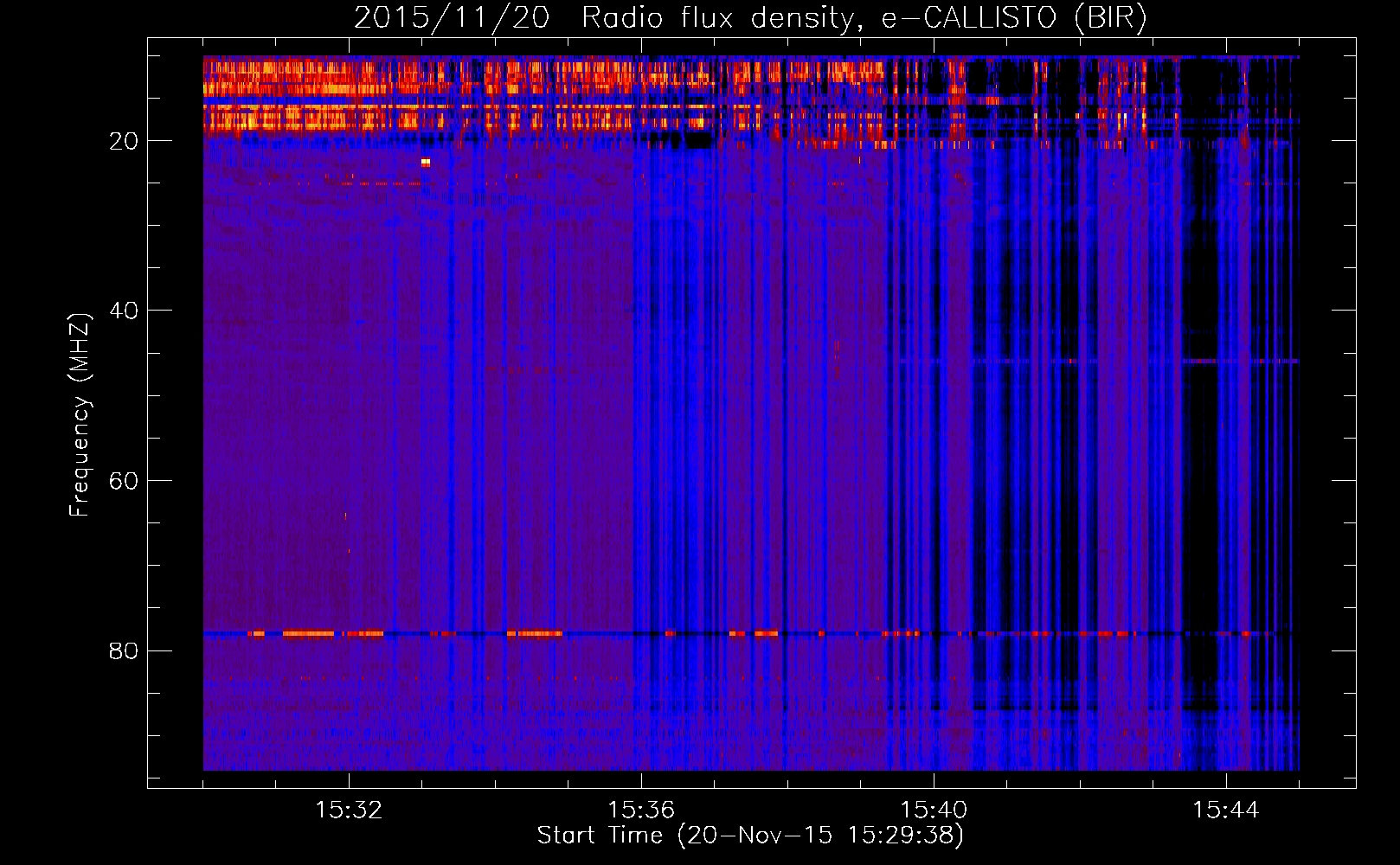Click the 80 MHz tick label
This screenshot has height=865, width=1400.
(124, 650)
